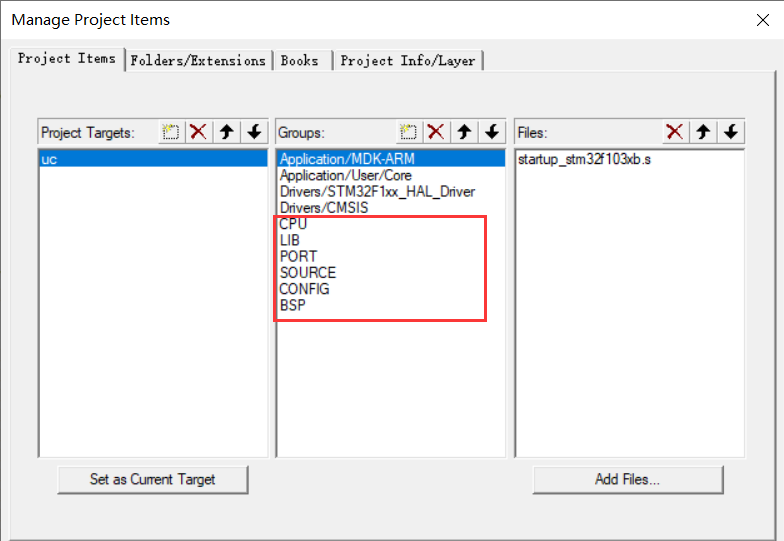
Task: Select the uc project target
Action: [x=153, y=159]
